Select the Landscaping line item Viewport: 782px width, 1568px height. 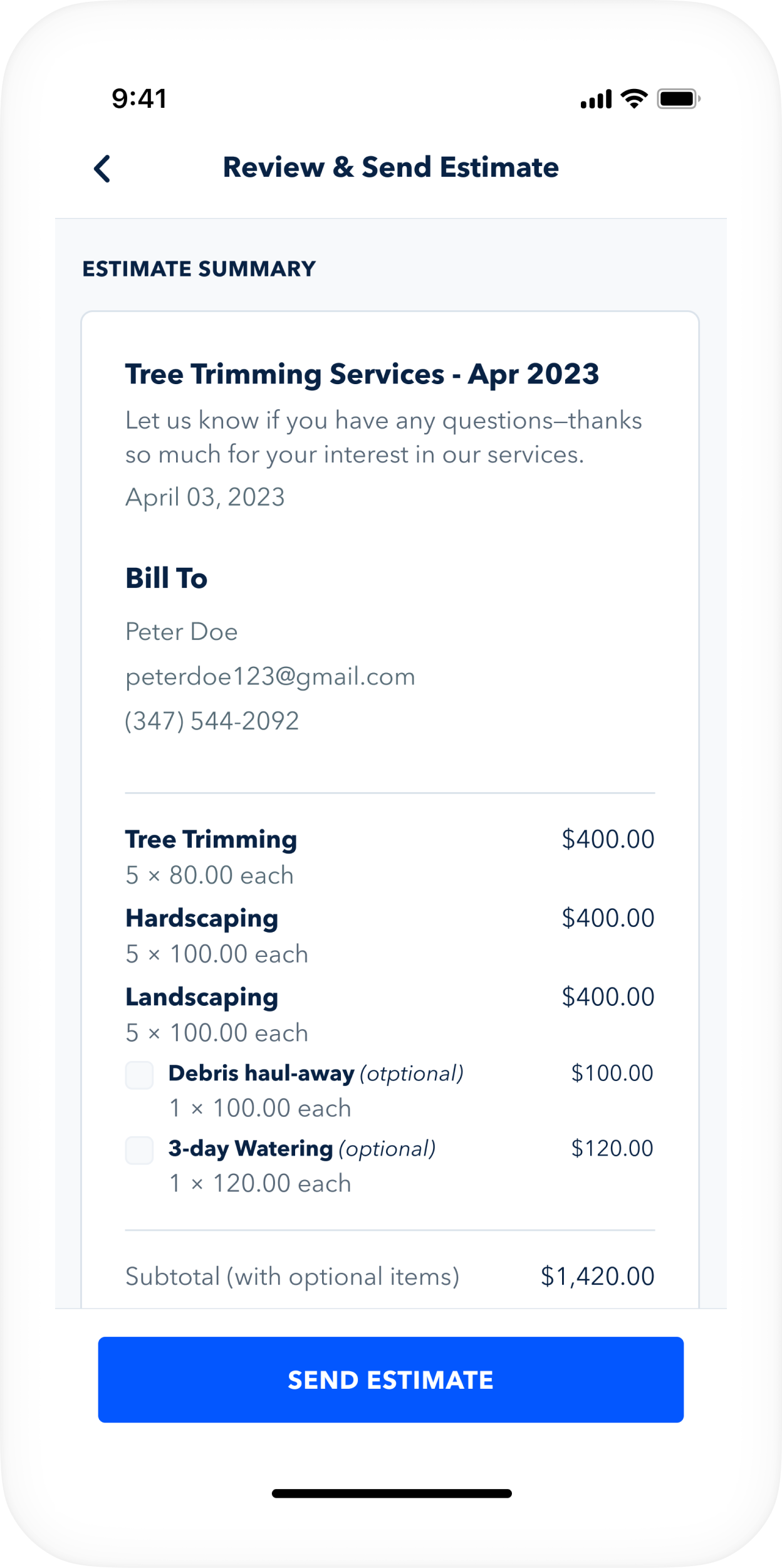click(x=202, y=998)
